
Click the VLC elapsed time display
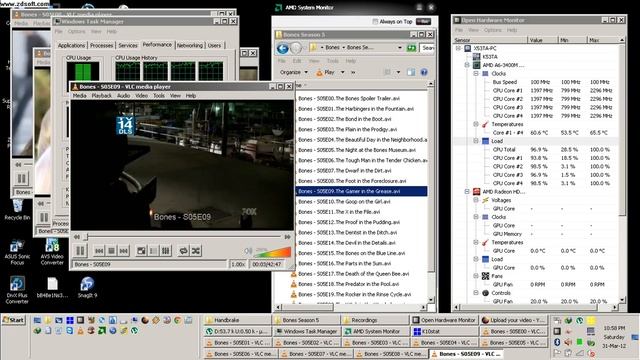point(267,264)
